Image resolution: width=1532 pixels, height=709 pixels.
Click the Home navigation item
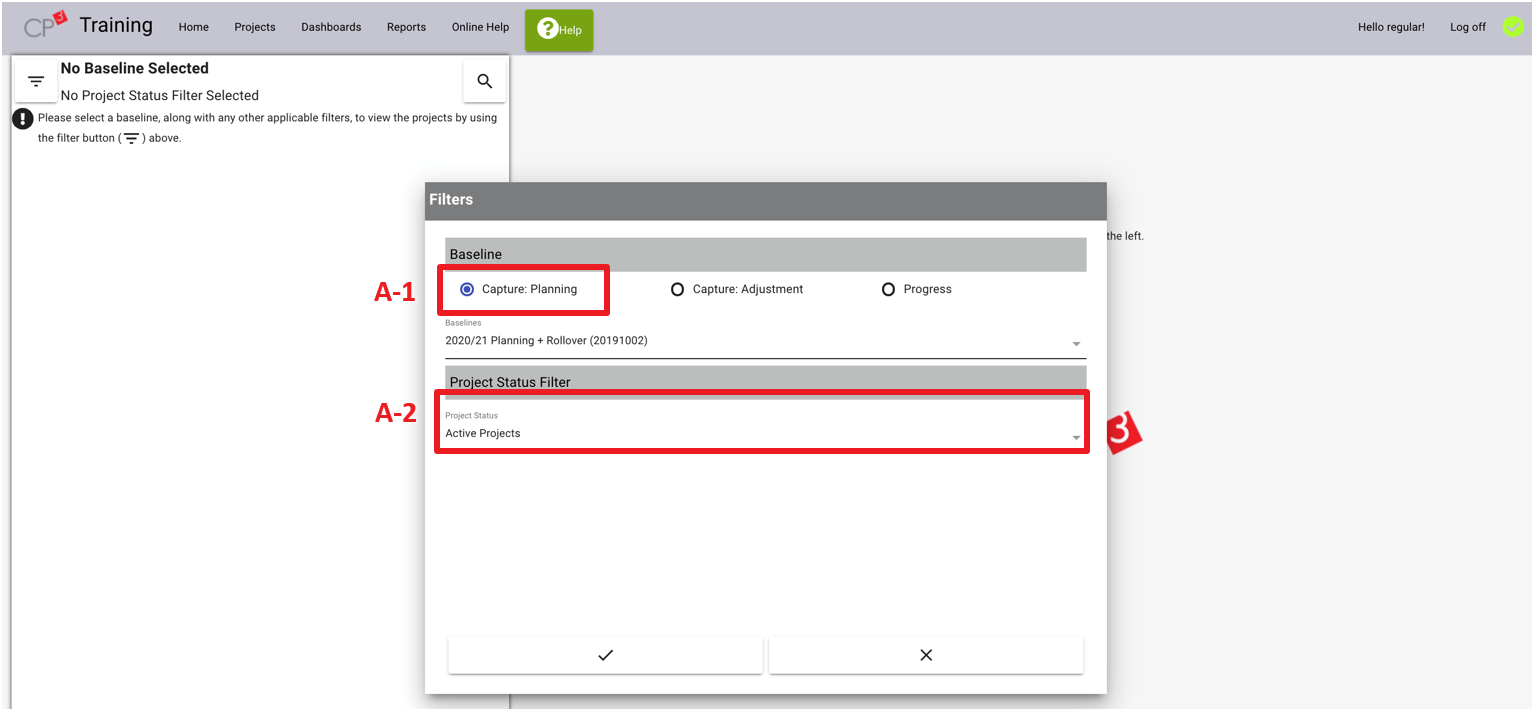pyautogui.click(x=194, y=27)
